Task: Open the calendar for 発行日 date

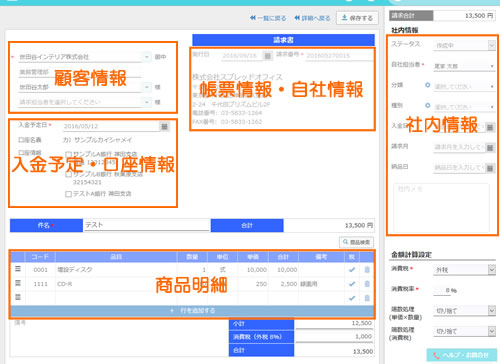Action: tap(267, 56)
